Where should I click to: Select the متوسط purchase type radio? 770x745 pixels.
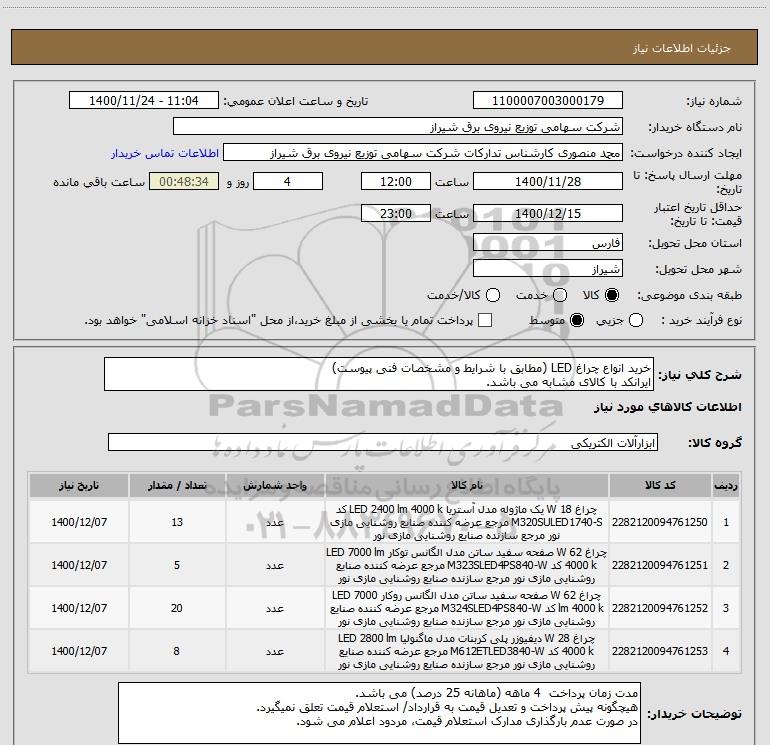click(577, 321)
